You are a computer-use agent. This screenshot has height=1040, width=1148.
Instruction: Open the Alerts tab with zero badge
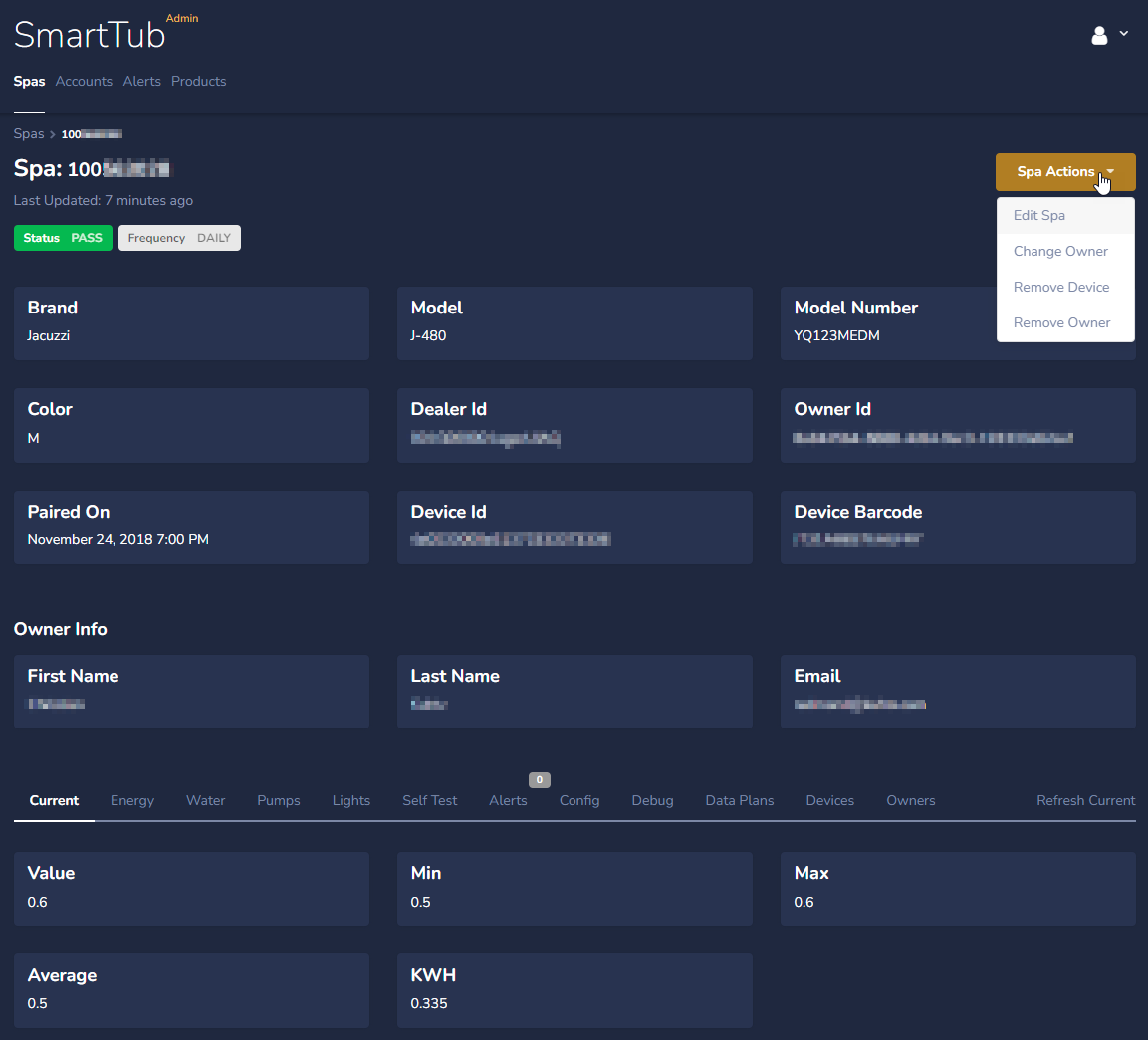click(508, 801)
